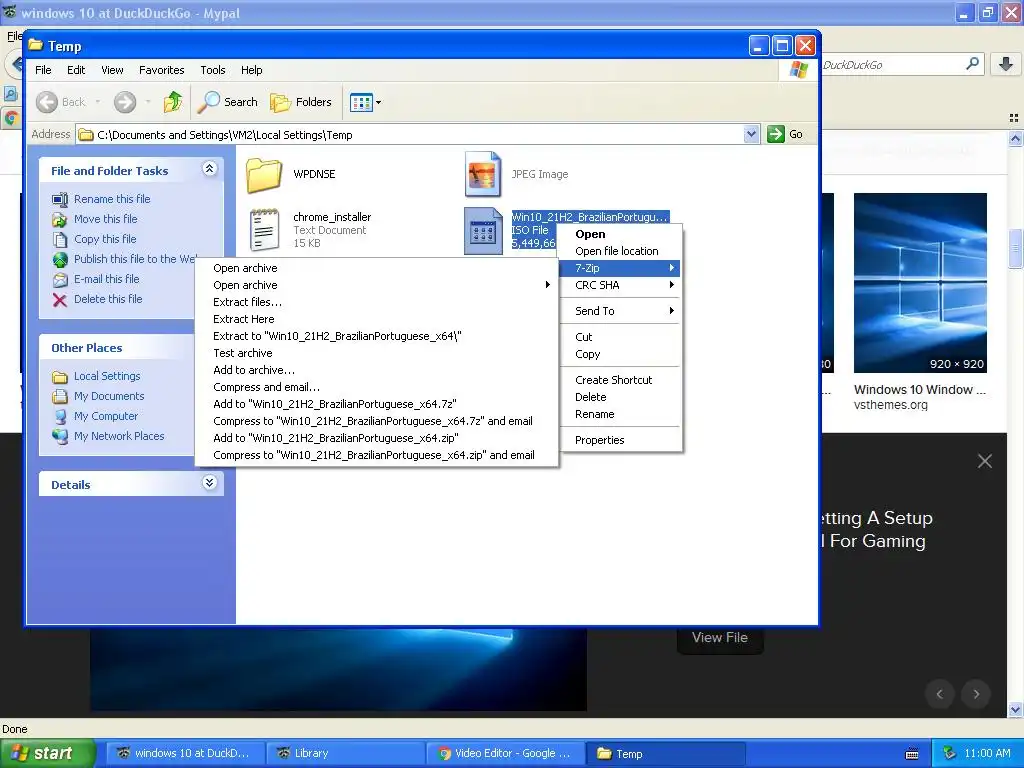The height and width of the screenshot is (768, 1024).
Task: Click the Rename this file icon
Action: pos(60,199)
